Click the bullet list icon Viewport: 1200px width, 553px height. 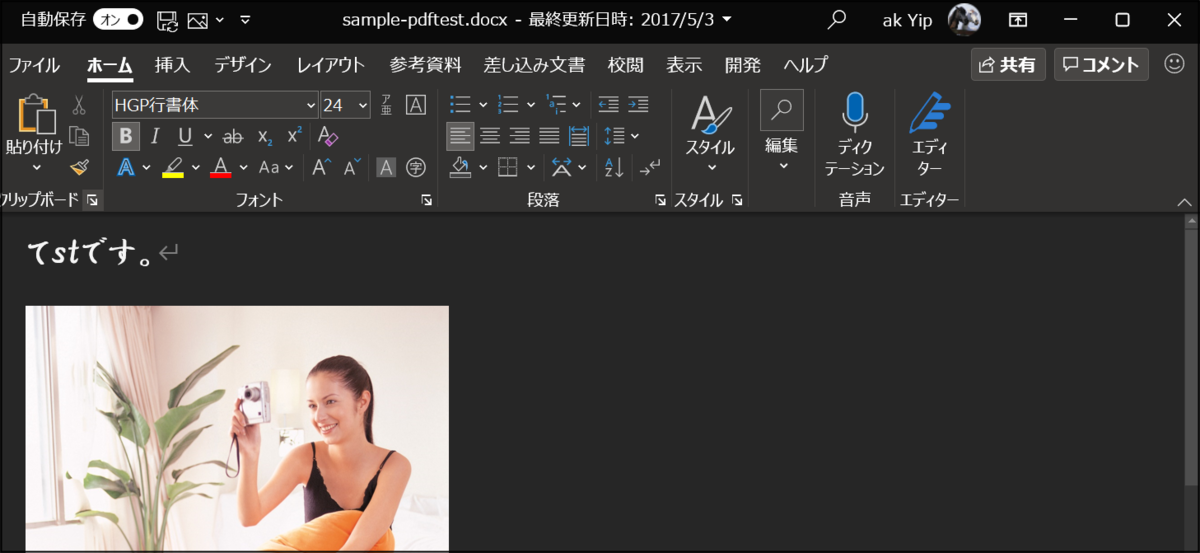coord(460,105)
